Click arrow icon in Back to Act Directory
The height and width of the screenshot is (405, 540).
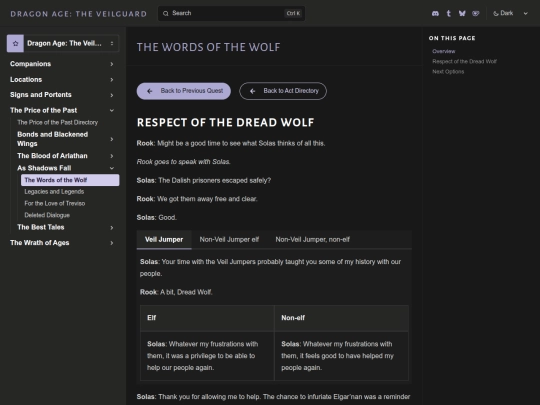(x=252, y=91)
